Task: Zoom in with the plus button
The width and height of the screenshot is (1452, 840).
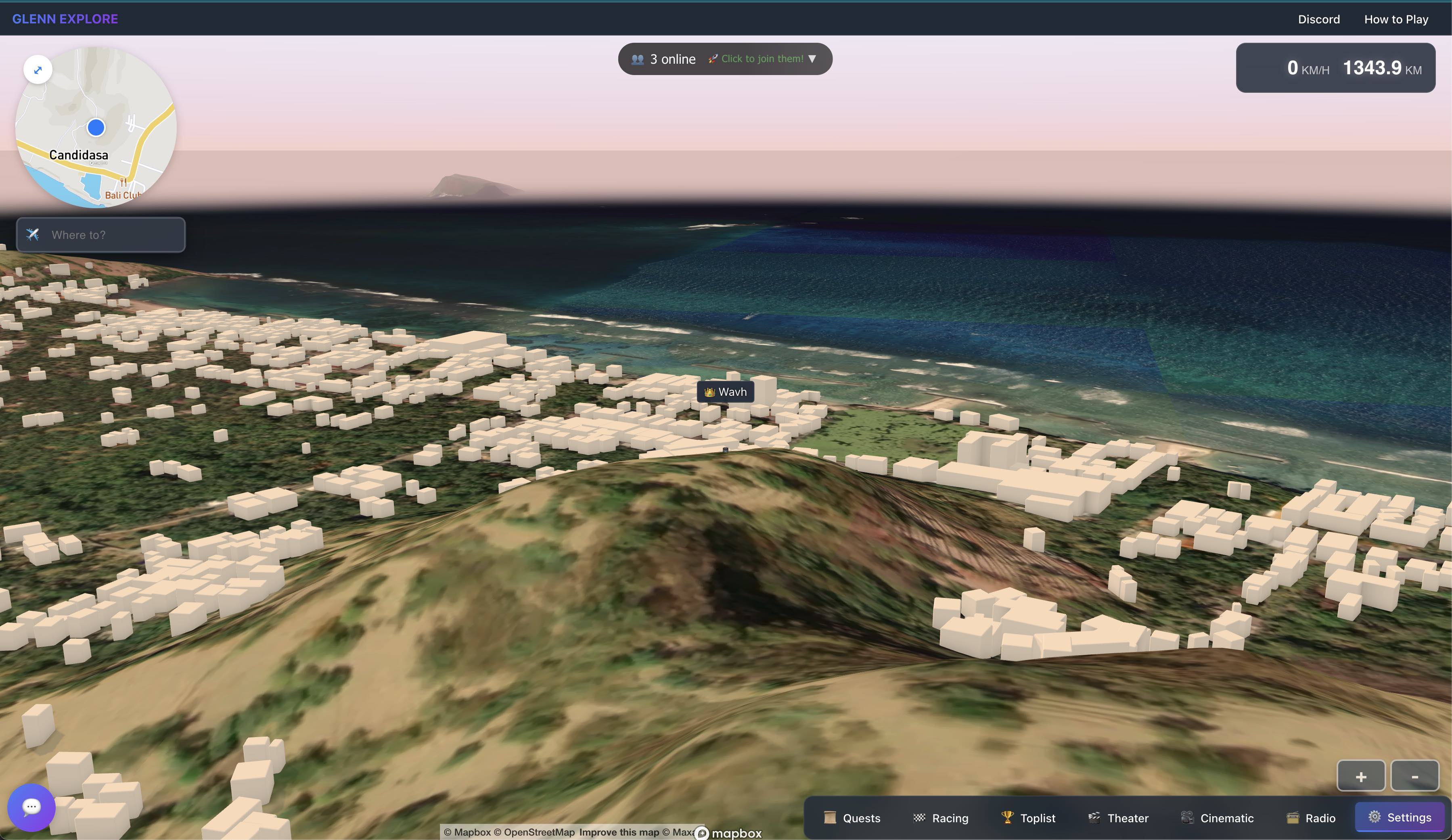Action: [x=1360, y=777]
